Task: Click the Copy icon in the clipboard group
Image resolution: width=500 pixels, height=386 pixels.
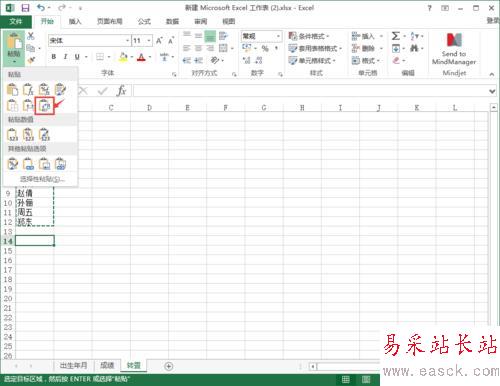Action: click(31, 48)
